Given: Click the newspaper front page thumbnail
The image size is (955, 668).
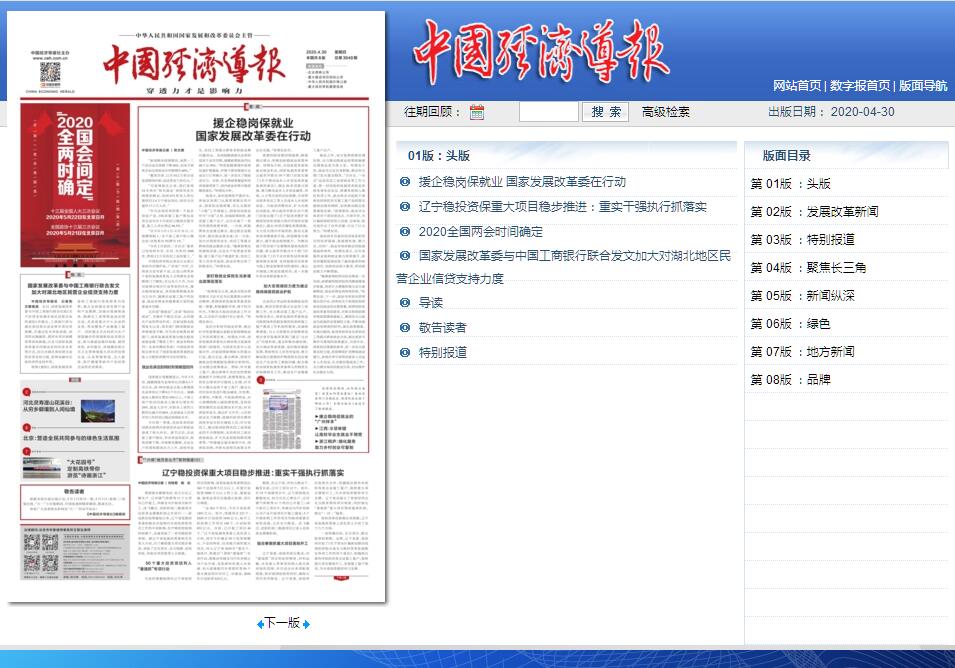Looking at the screenshot, I should coord(197,308).
